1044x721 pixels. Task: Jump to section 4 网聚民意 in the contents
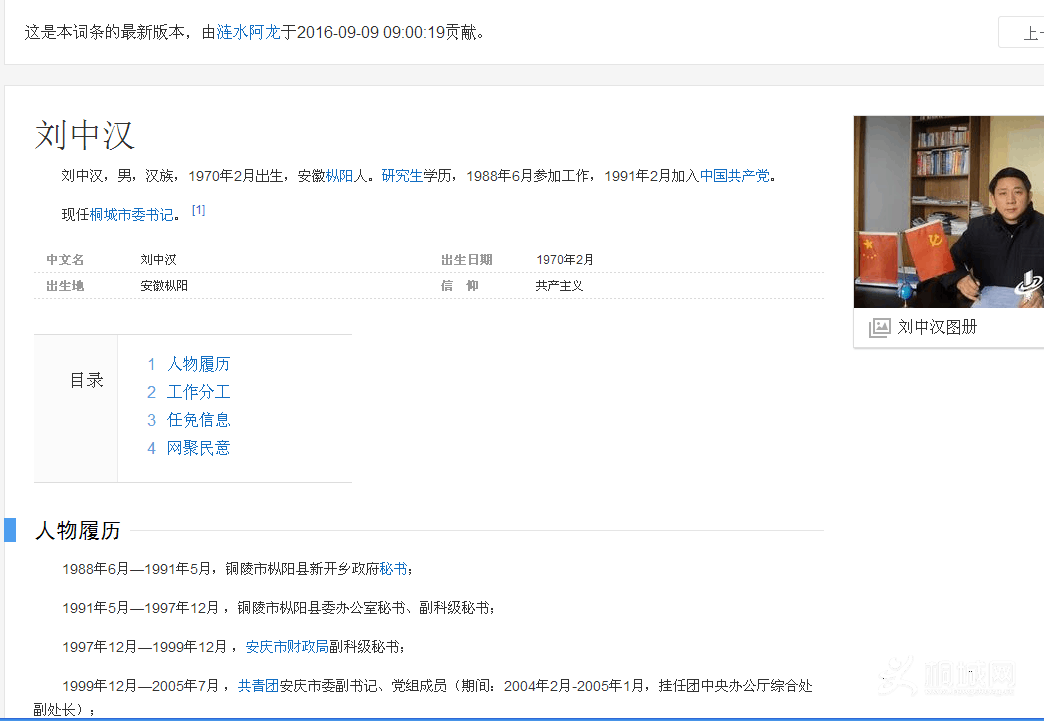point(199,447)
